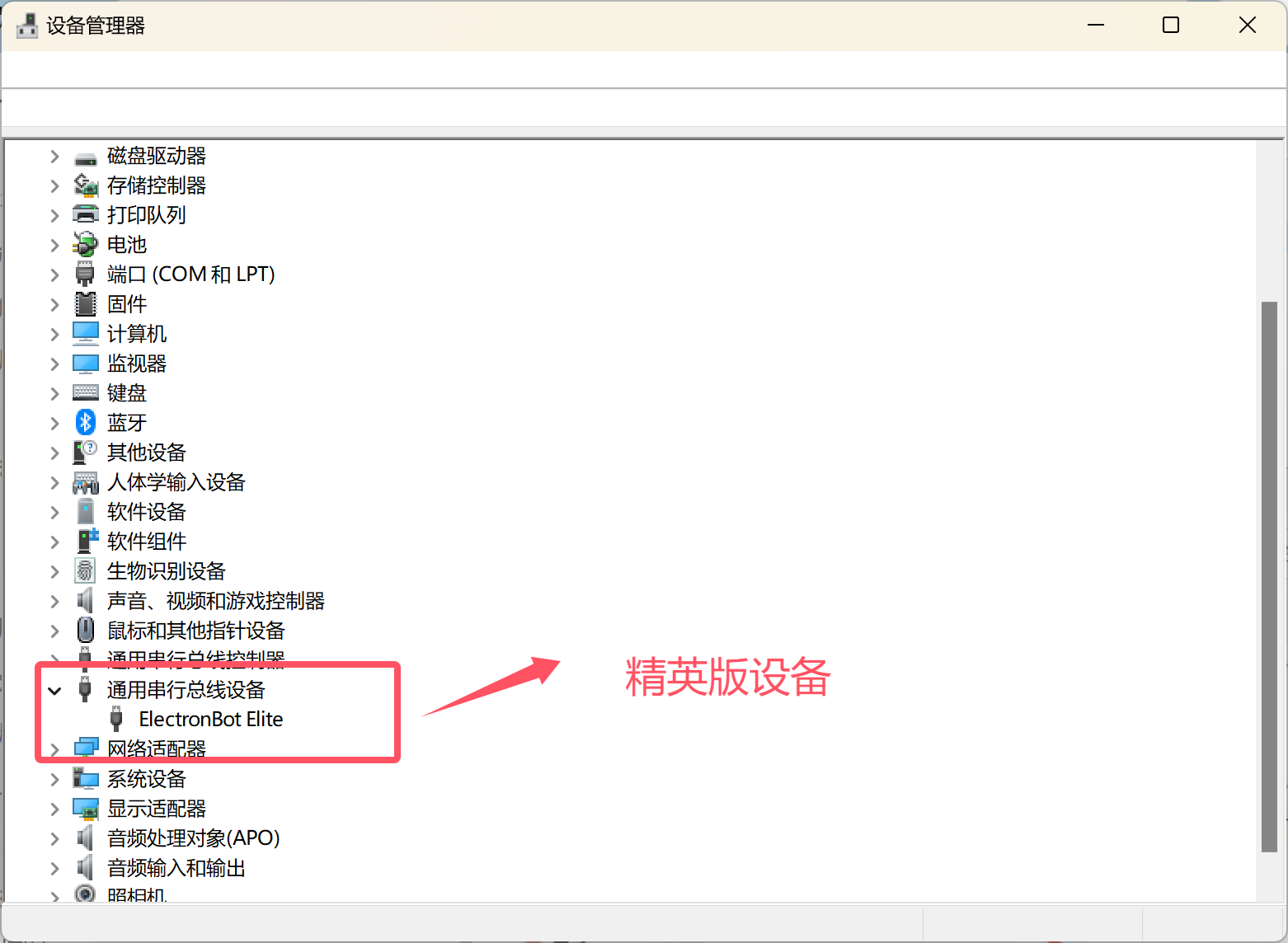Expand the 显示适配器 node

[54, 809]
